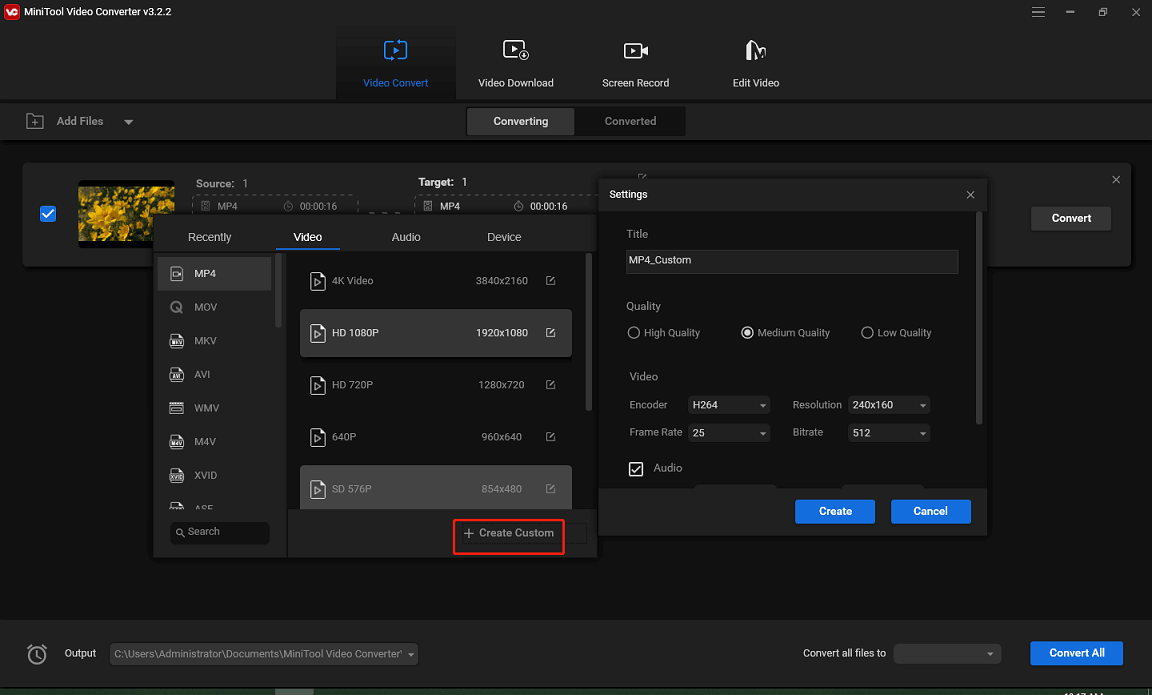Screen dimensions: 1152x695
Task: Click the yellow flowers video thumbnail
Action: pyautogui.click(x=126, y=213)
